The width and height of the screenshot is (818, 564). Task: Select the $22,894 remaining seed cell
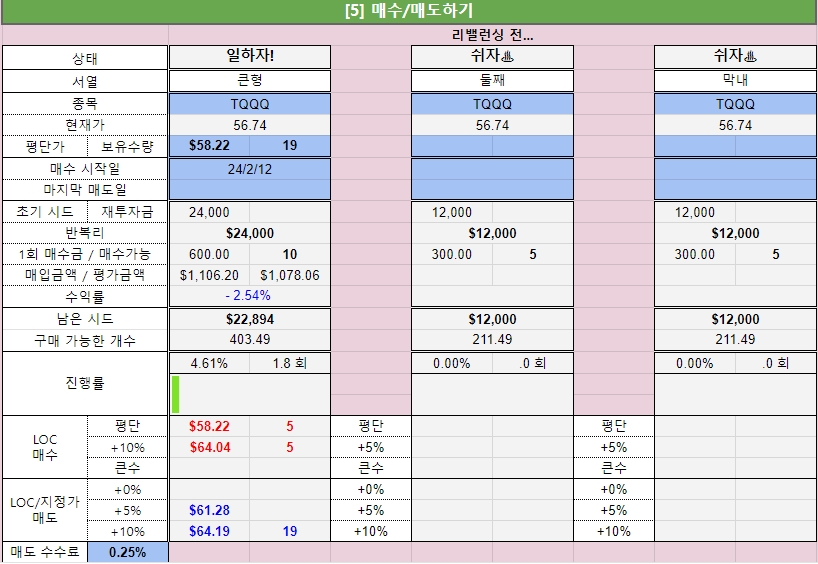250,319
